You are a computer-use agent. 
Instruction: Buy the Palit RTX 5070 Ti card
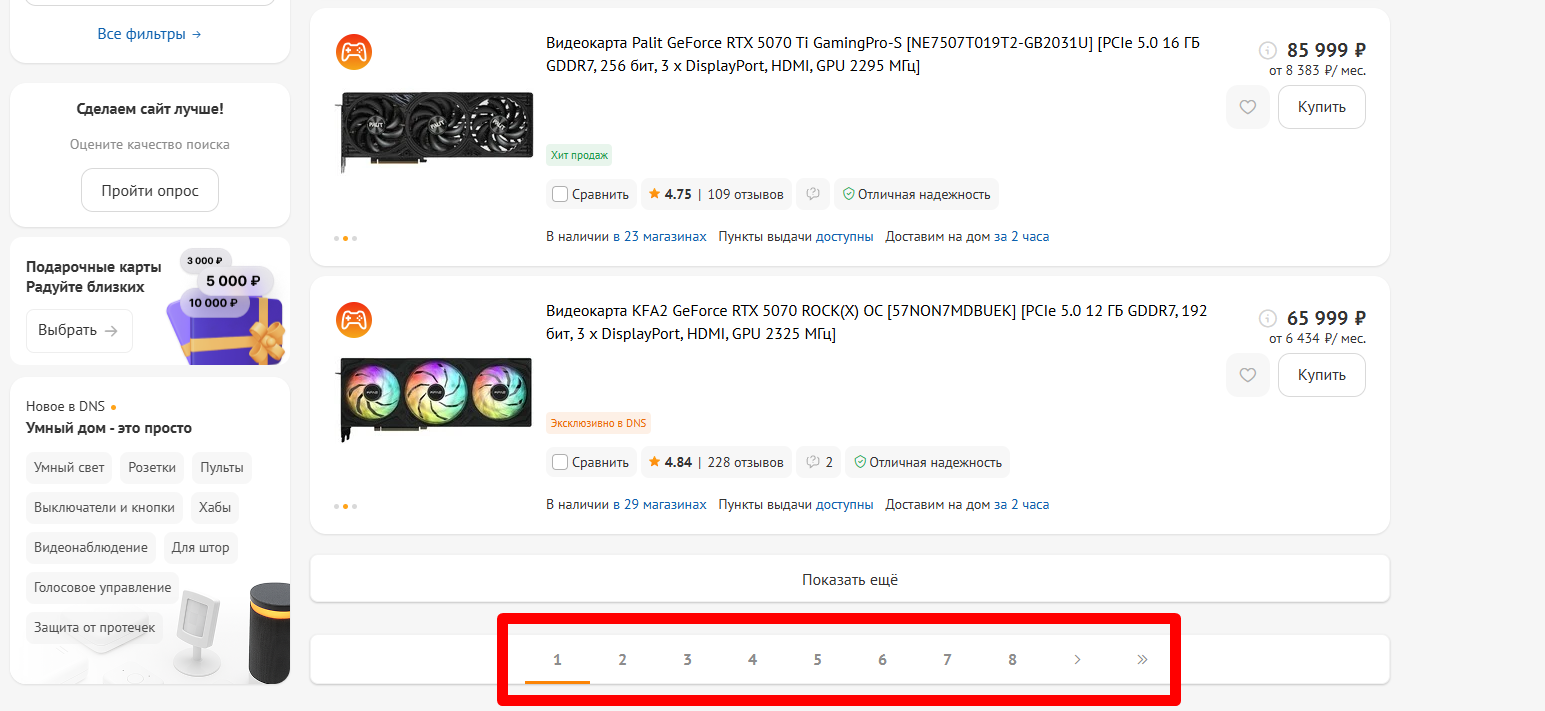[x=1321, y=107]
